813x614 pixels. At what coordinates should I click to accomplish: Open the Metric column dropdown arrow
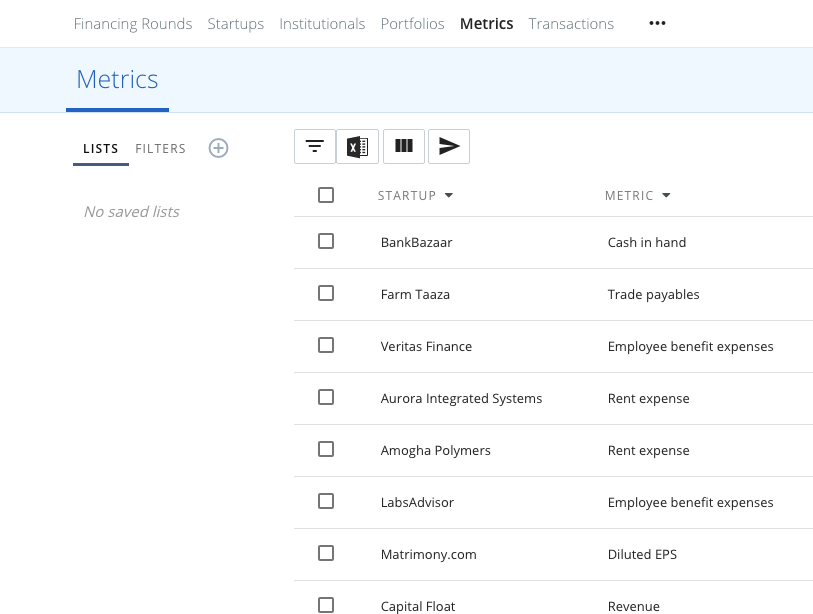(666, 196)
